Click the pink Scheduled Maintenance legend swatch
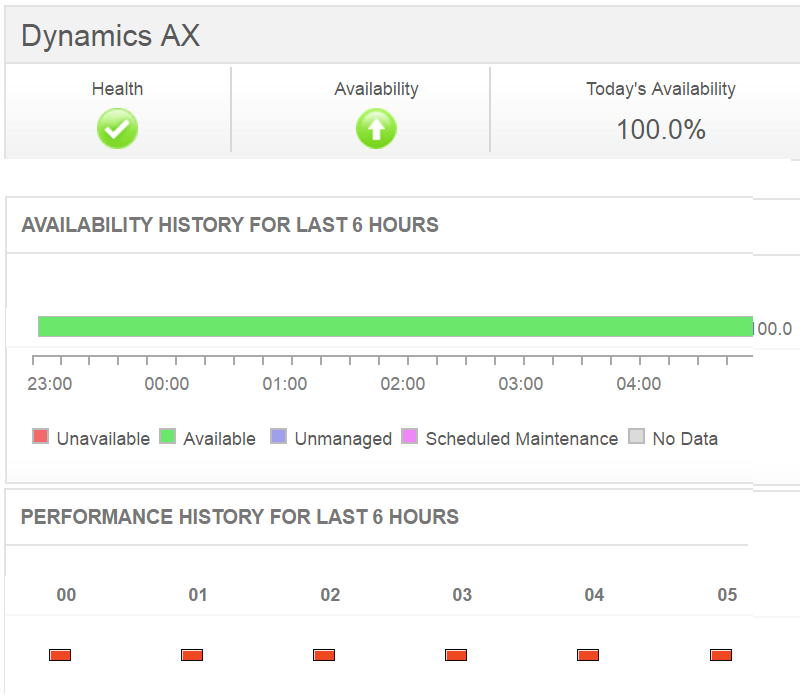This screenshot has width=800, height=700. pyautogui.click(x=409, y=436)
